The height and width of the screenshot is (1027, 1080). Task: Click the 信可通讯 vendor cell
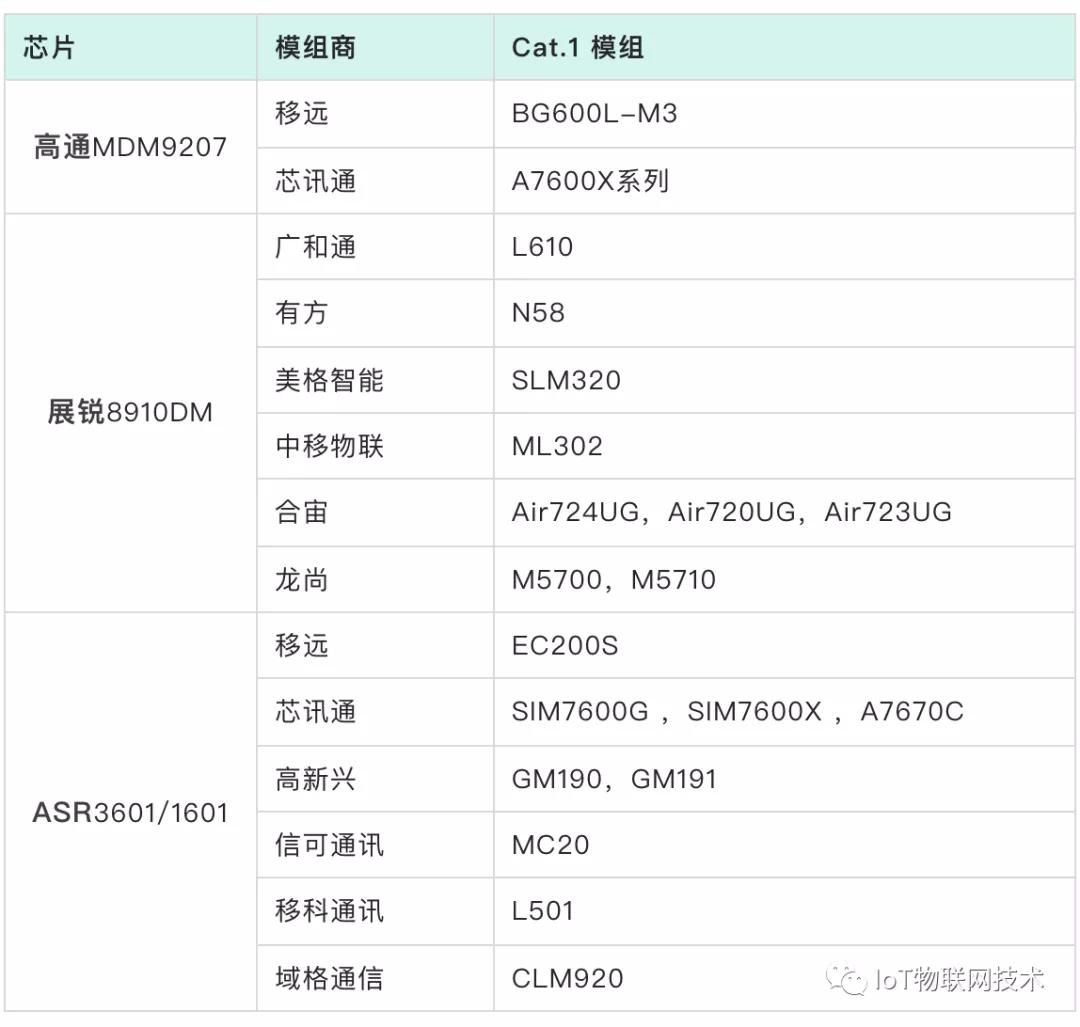[329, 845]
